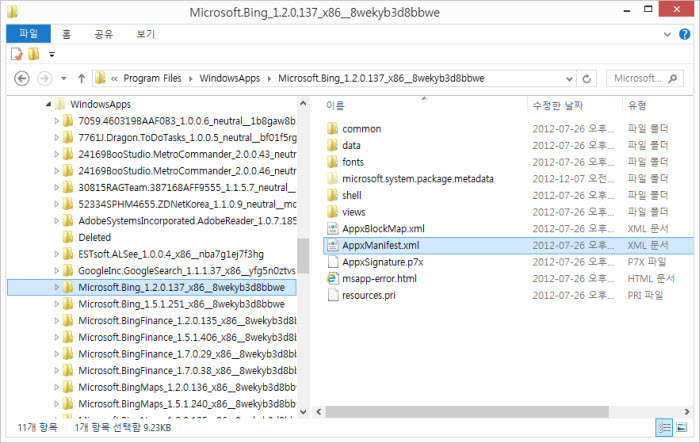Click the Forward navigation arrow

coord(44,79)
